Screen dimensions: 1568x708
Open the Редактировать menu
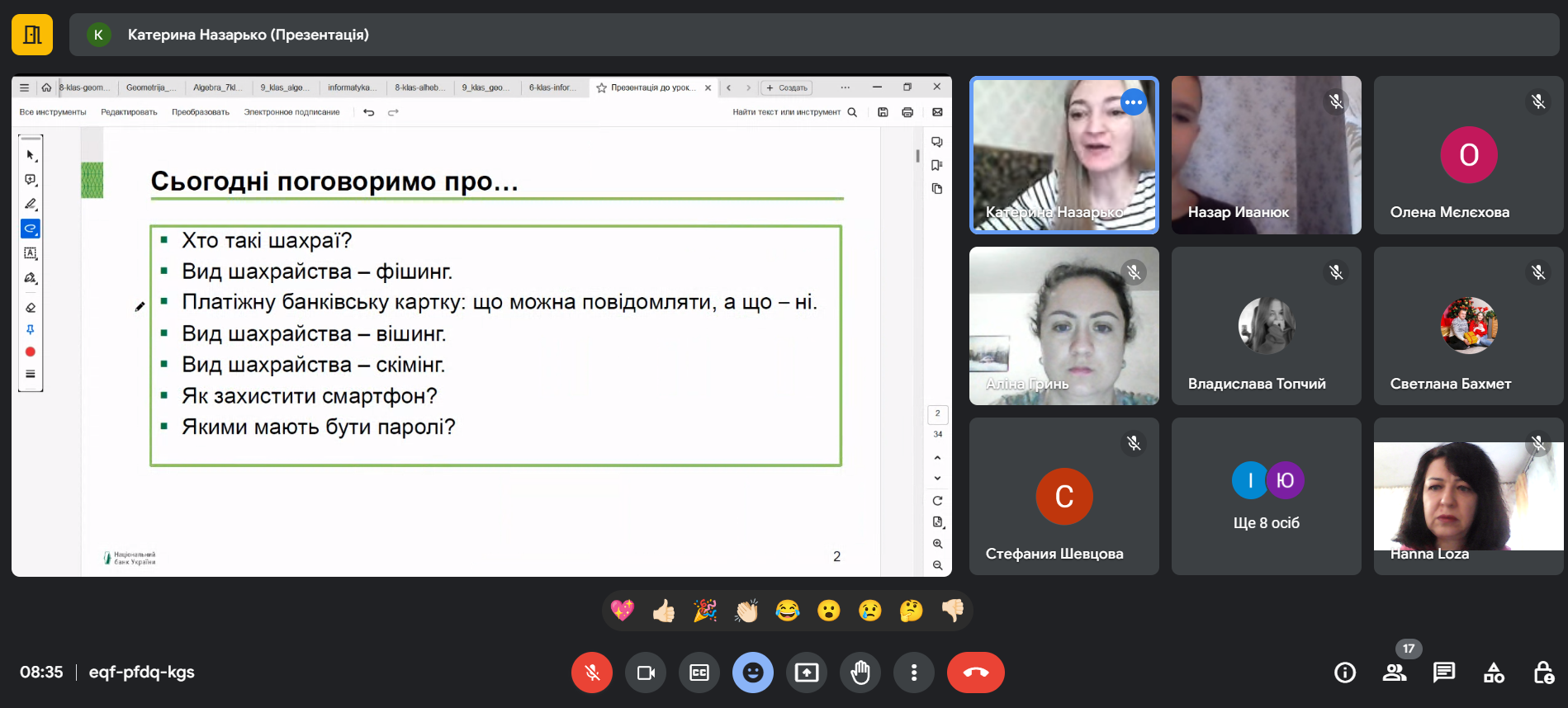click(x=129, y=112)
